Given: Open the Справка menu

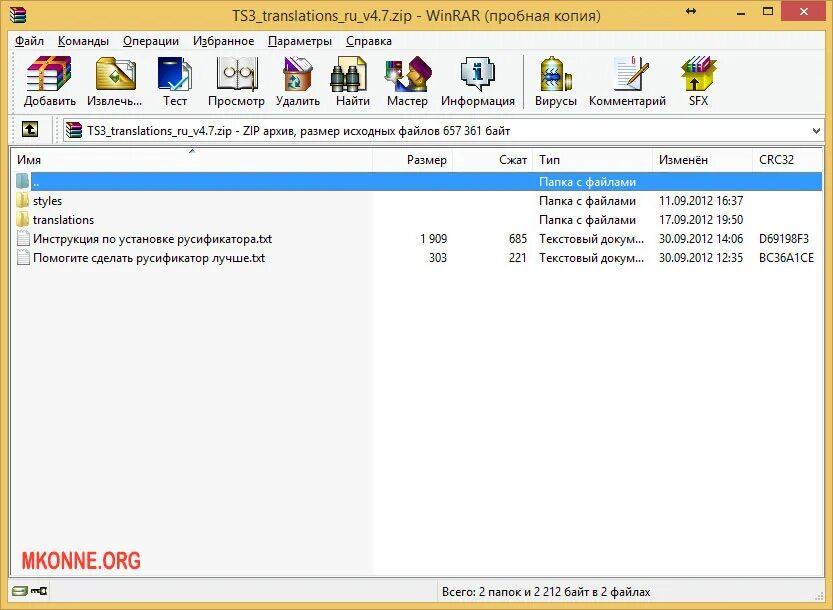Looking at the screenshot, I should (x=369, y=41).
